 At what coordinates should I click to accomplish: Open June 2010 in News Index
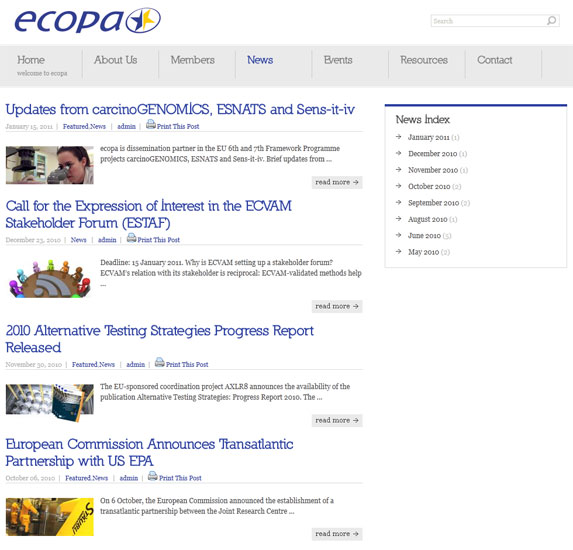[x=424, y=236]
